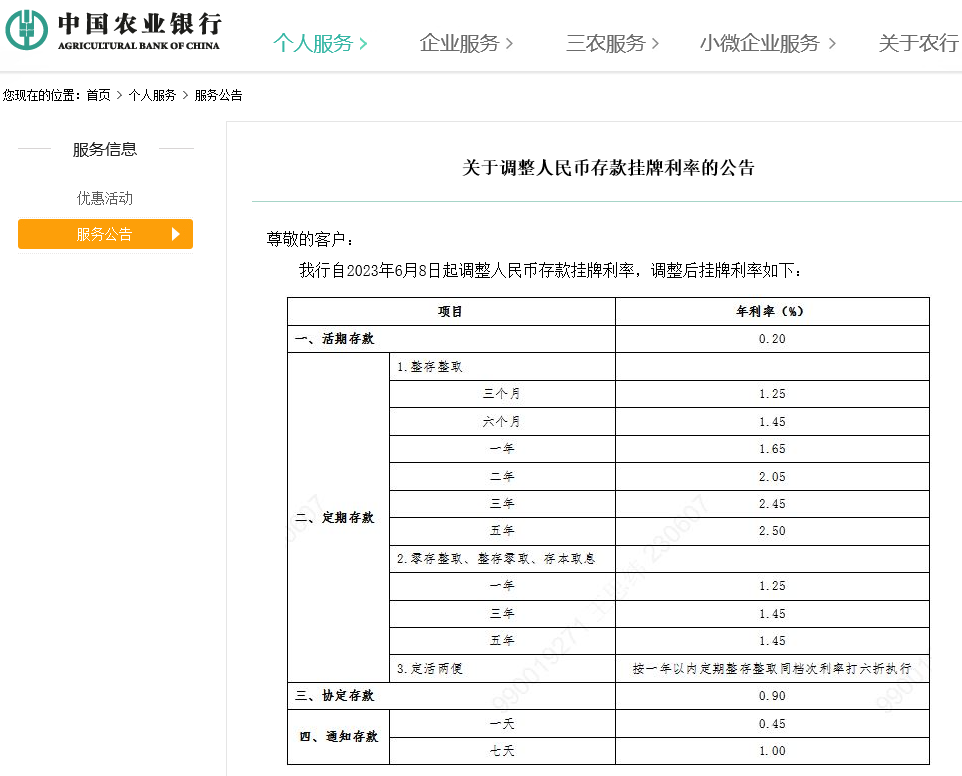Open the 个人服务 navigation menu
Image resolution: width=962 pixels, height=776 pixels.
click(312, 44)
